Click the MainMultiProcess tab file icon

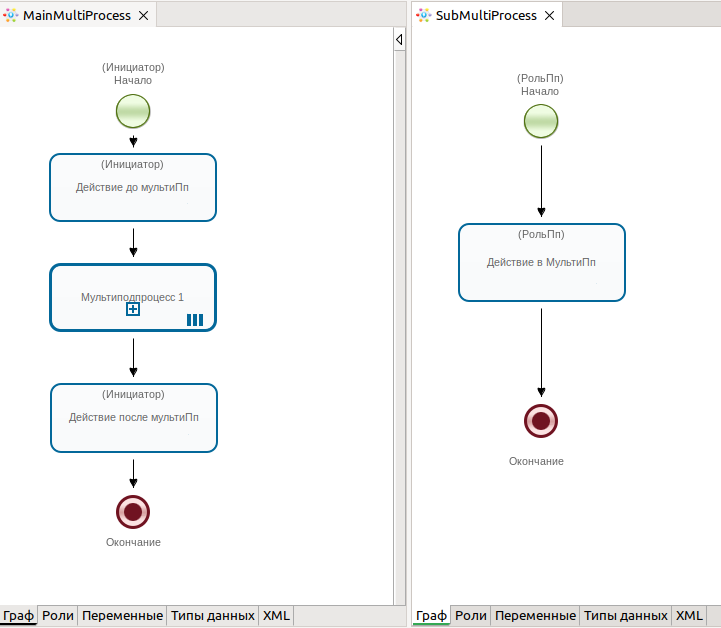point(11,16)
